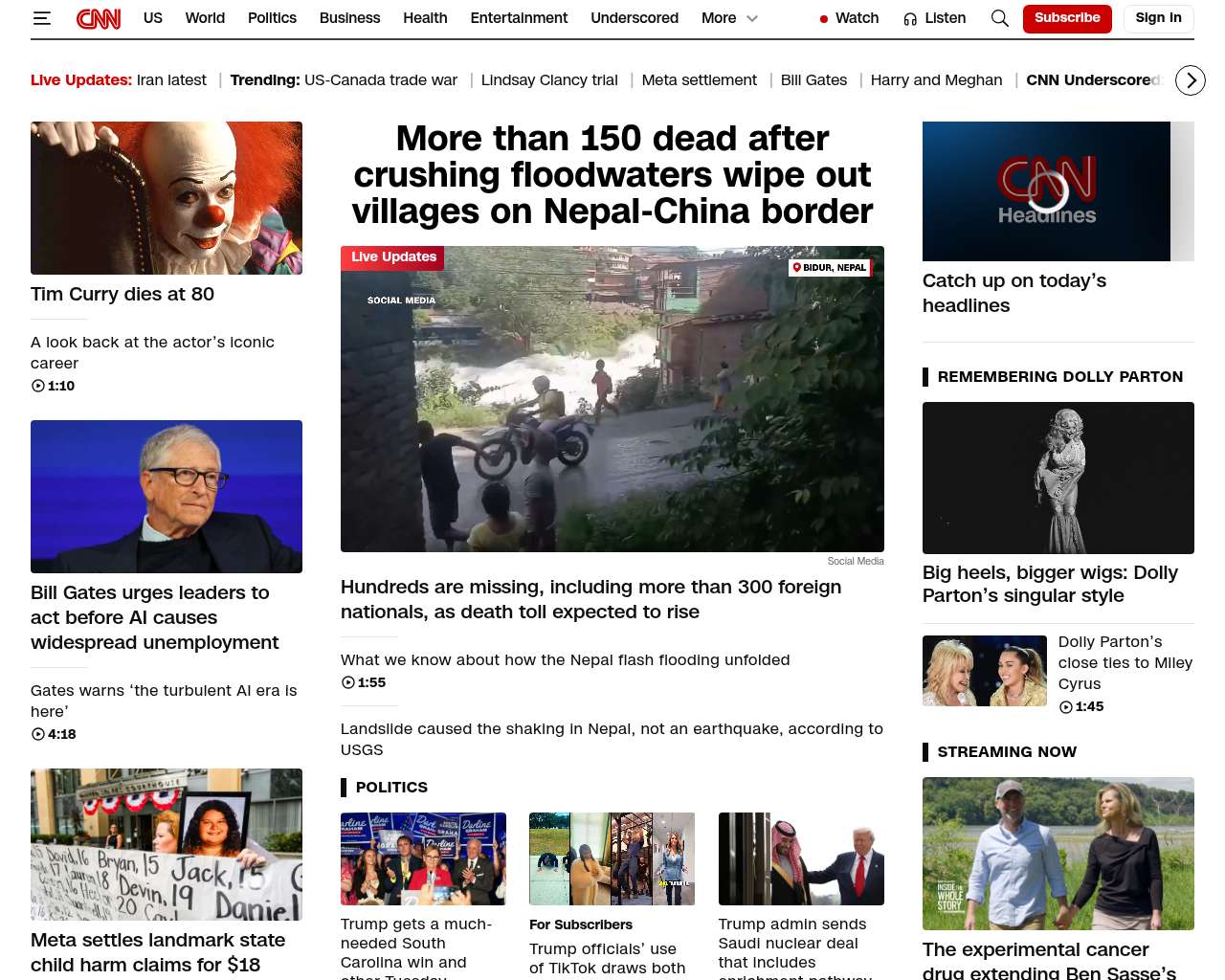The image size is (1225, 980).
Task: Open the Politics section in navigation
Action: click(272, 18)
